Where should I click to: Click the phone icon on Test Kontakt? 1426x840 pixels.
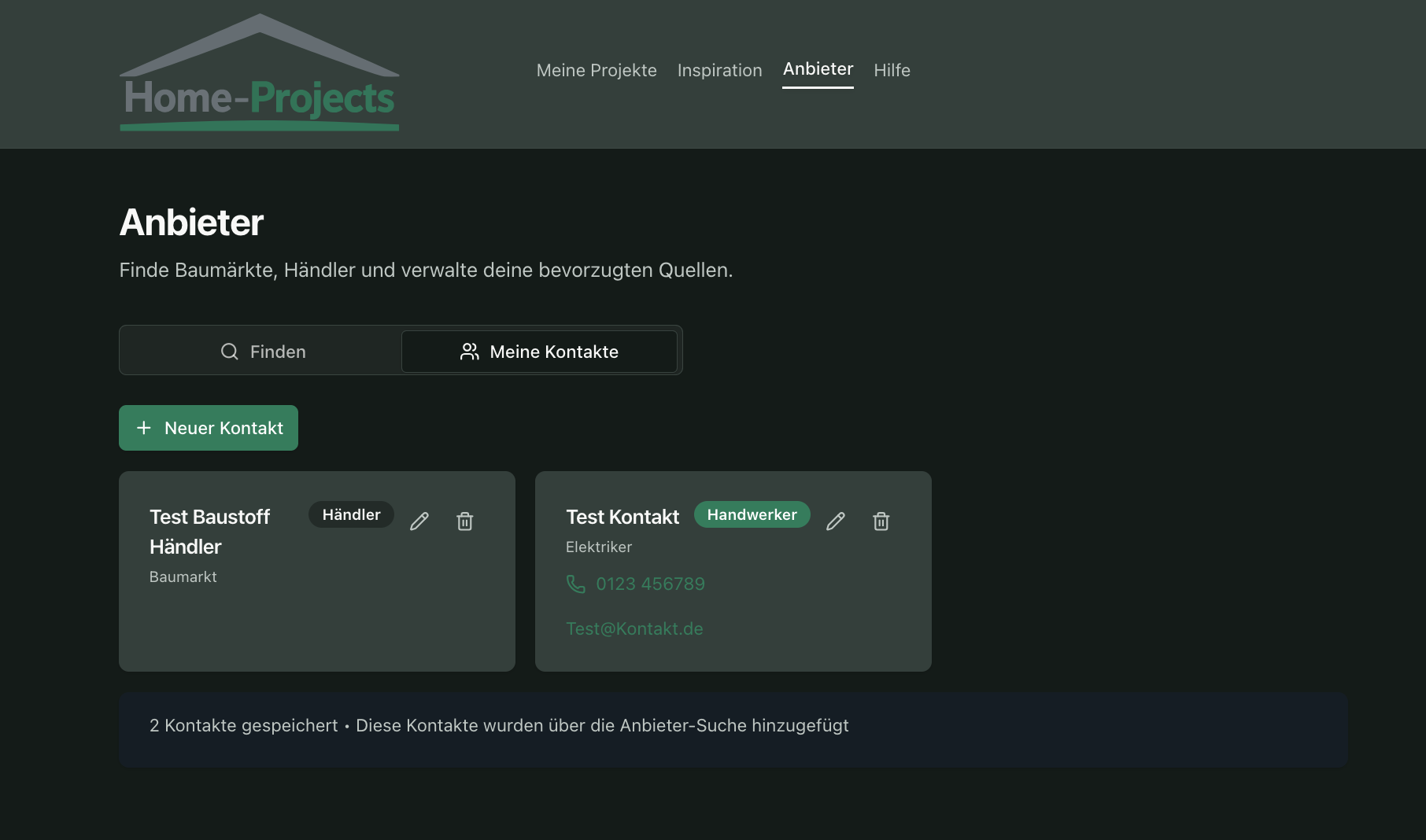(x=576, y=584)
